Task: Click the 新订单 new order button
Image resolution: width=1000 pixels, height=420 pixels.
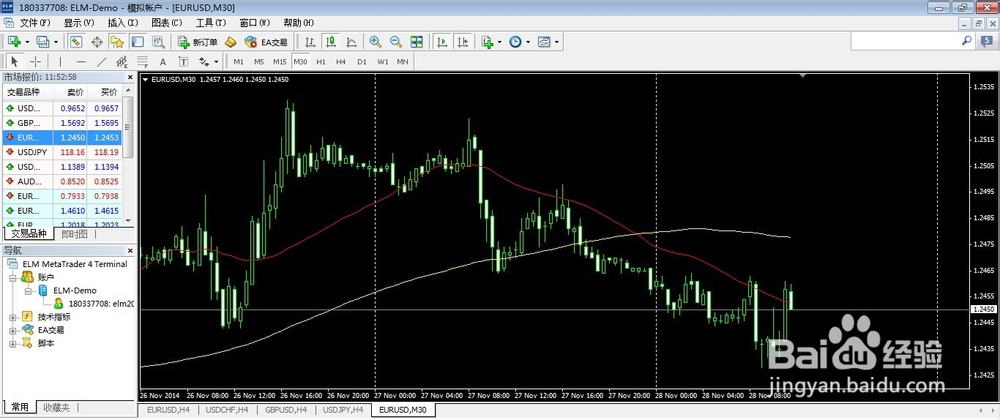Action: click(198, 42)
